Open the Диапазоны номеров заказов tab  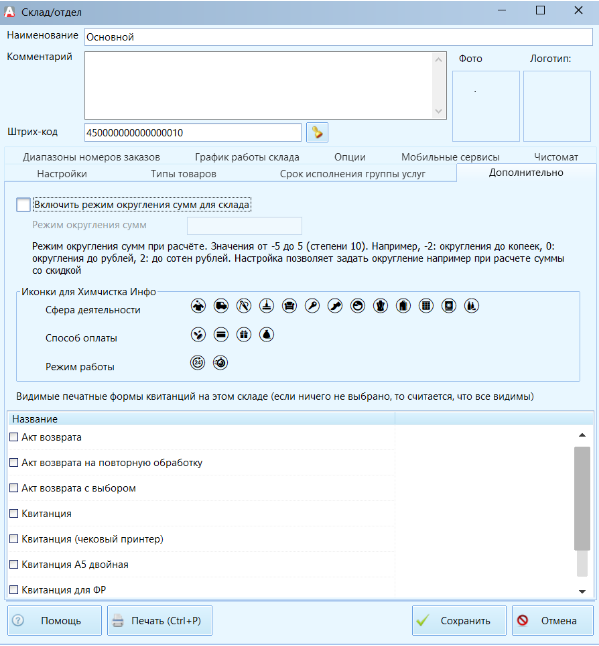click(x=91, y=157)
